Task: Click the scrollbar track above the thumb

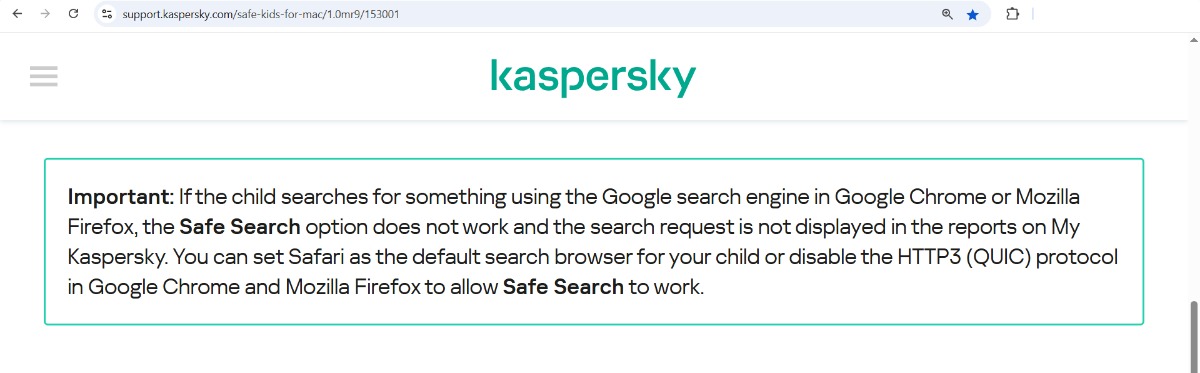Action: coord(1193,170)
